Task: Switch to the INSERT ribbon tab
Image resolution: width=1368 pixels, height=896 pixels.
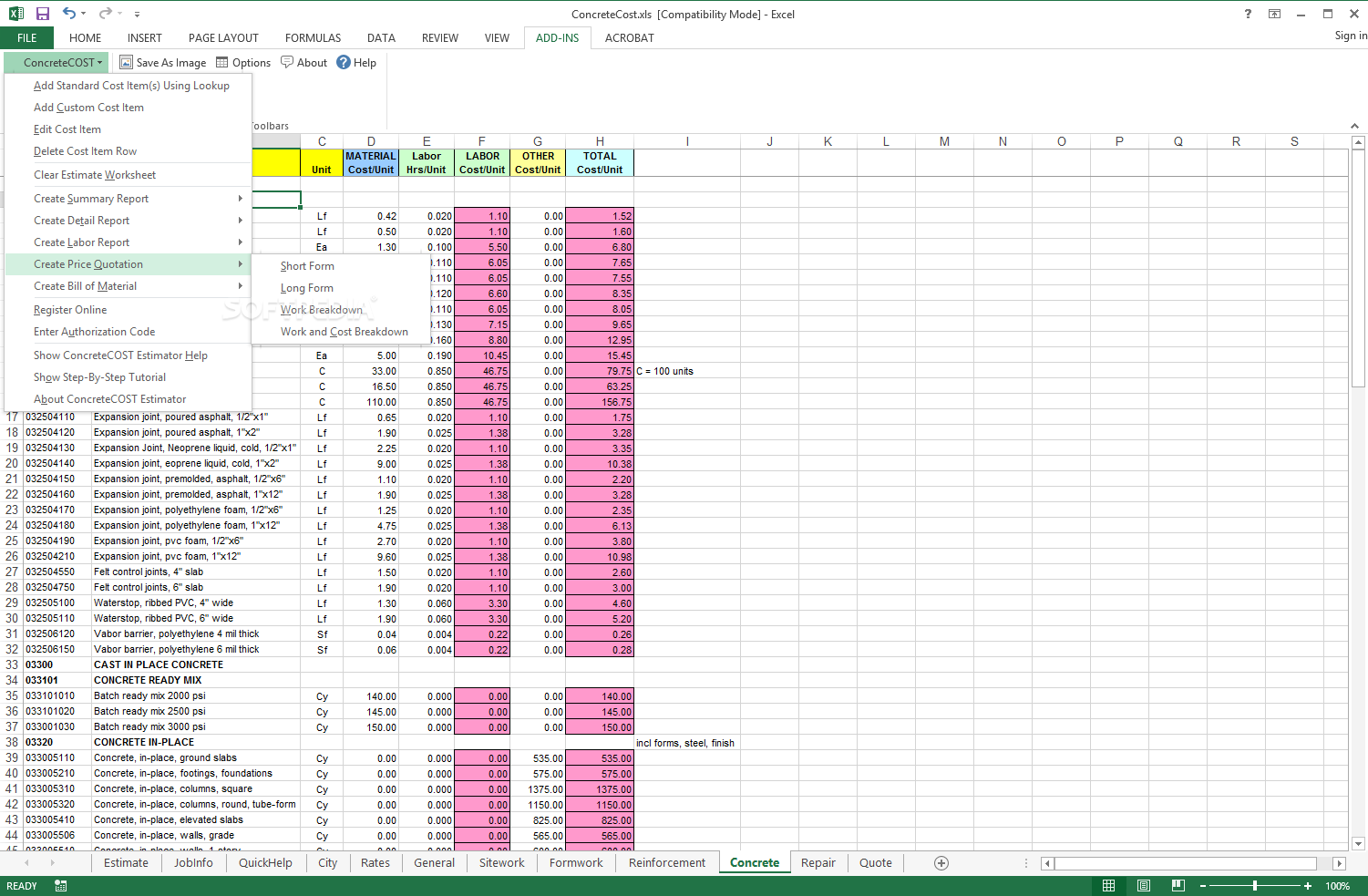Action: [145, 38]
